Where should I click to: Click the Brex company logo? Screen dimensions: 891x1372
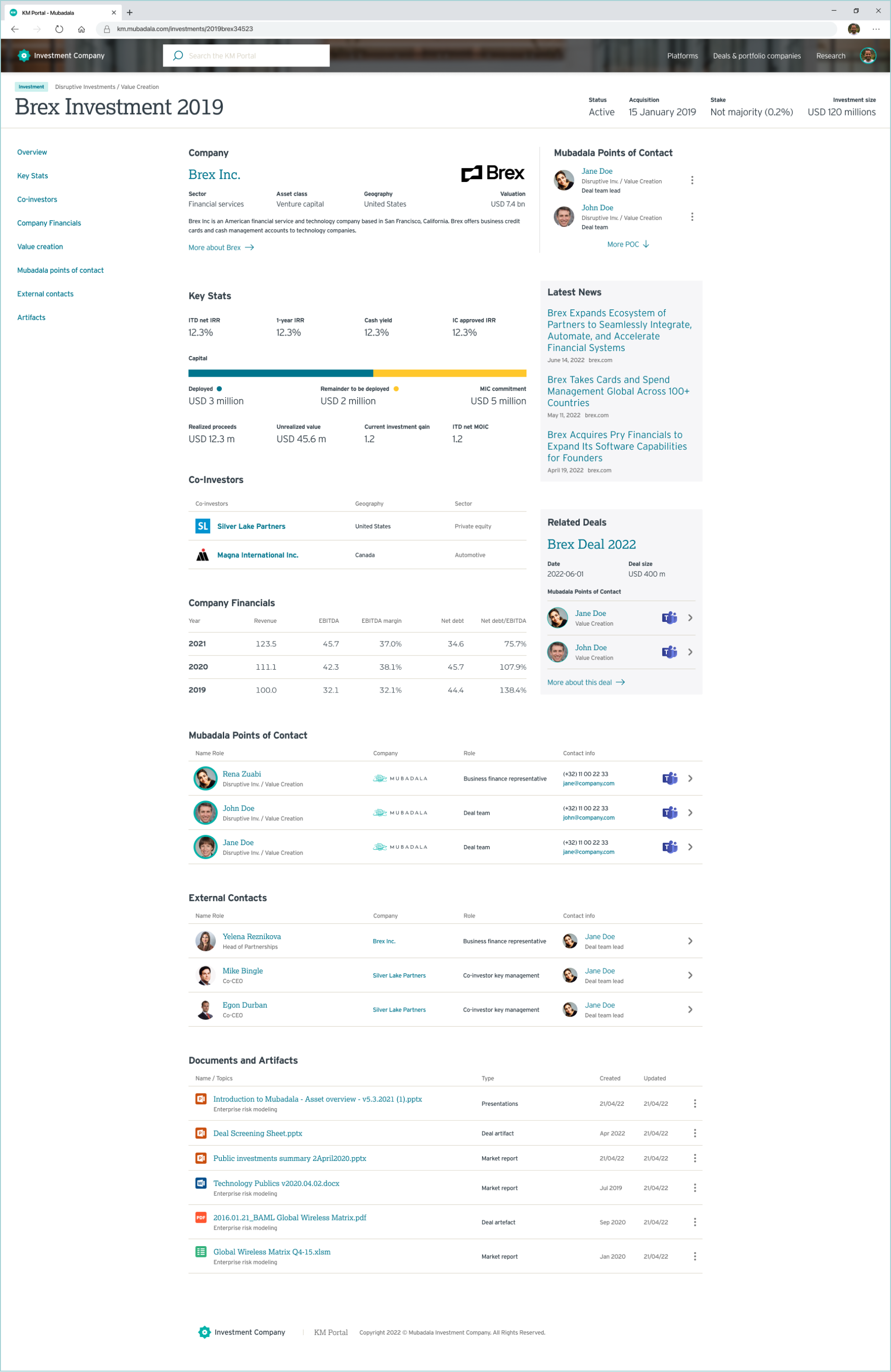(493, 173)
